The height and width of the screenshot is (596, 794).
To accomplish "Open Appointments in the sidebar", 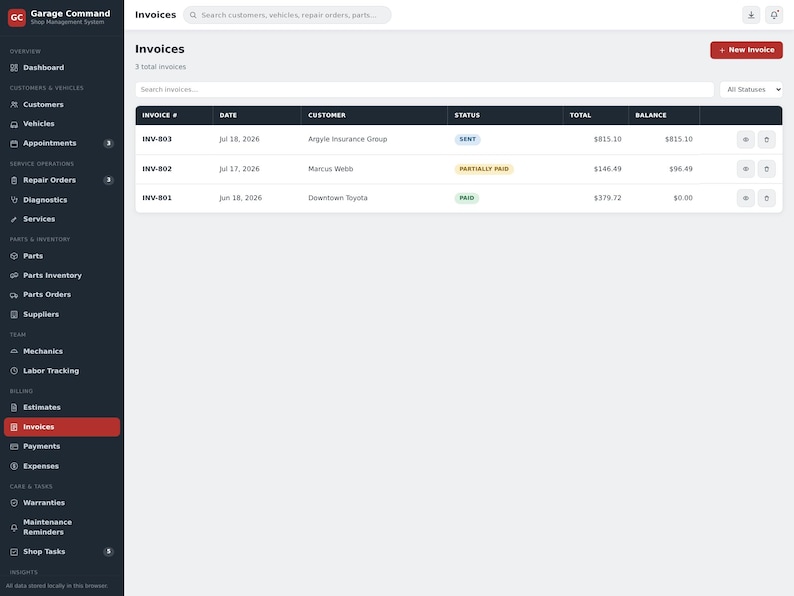I will 62,143.
